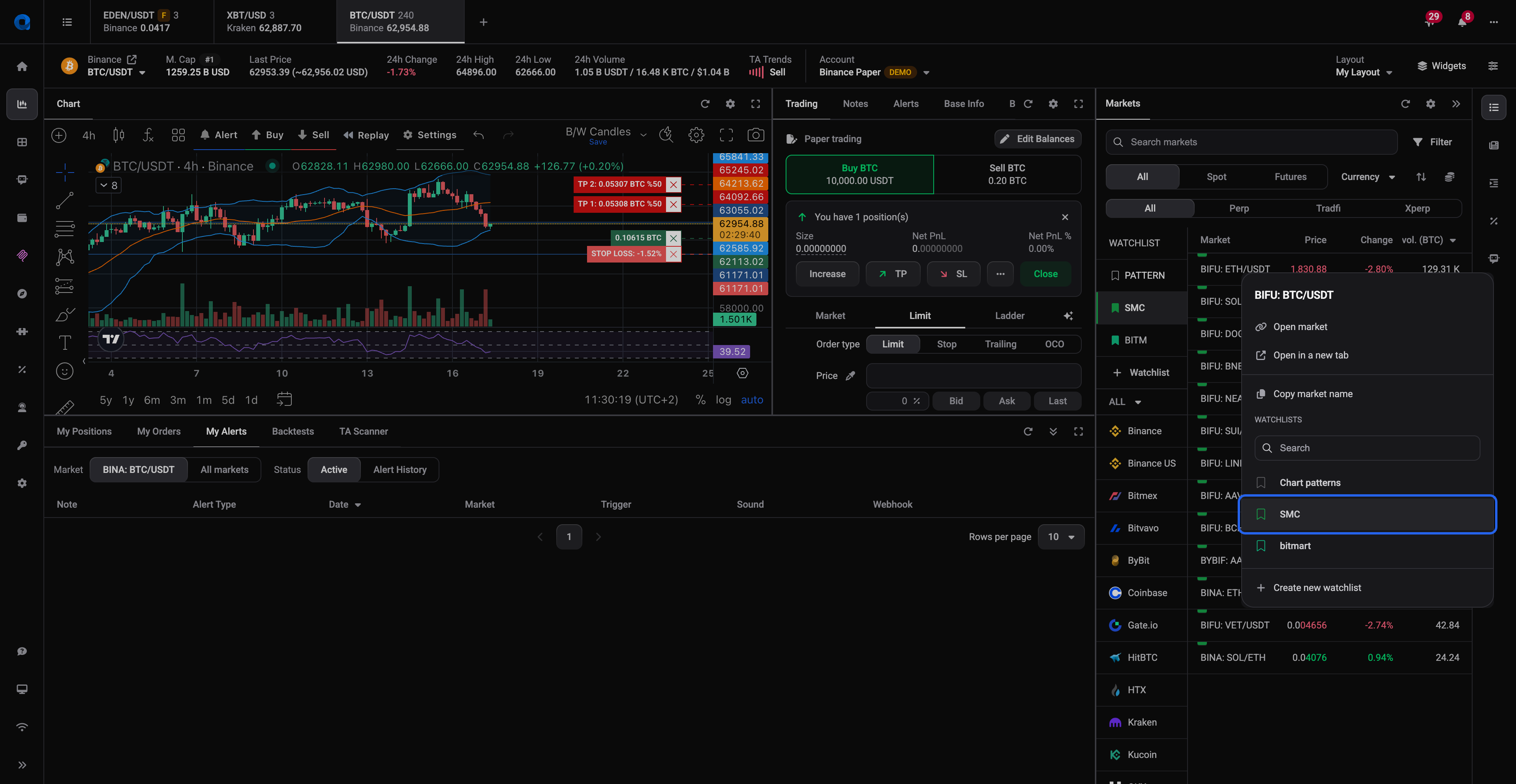Click Create new watchlist

[x=1367, y=588]
